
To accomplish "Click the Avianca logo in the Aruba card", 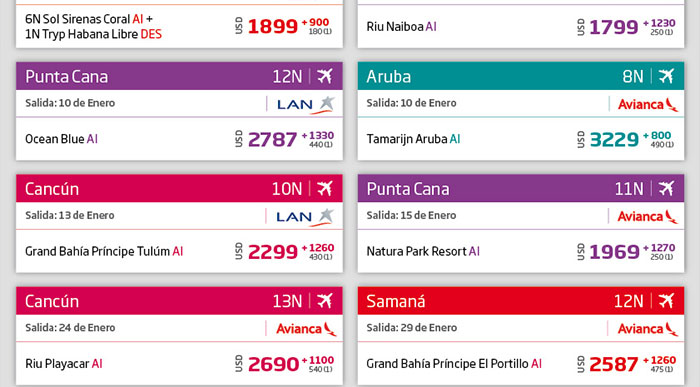I will click(648, 104).
